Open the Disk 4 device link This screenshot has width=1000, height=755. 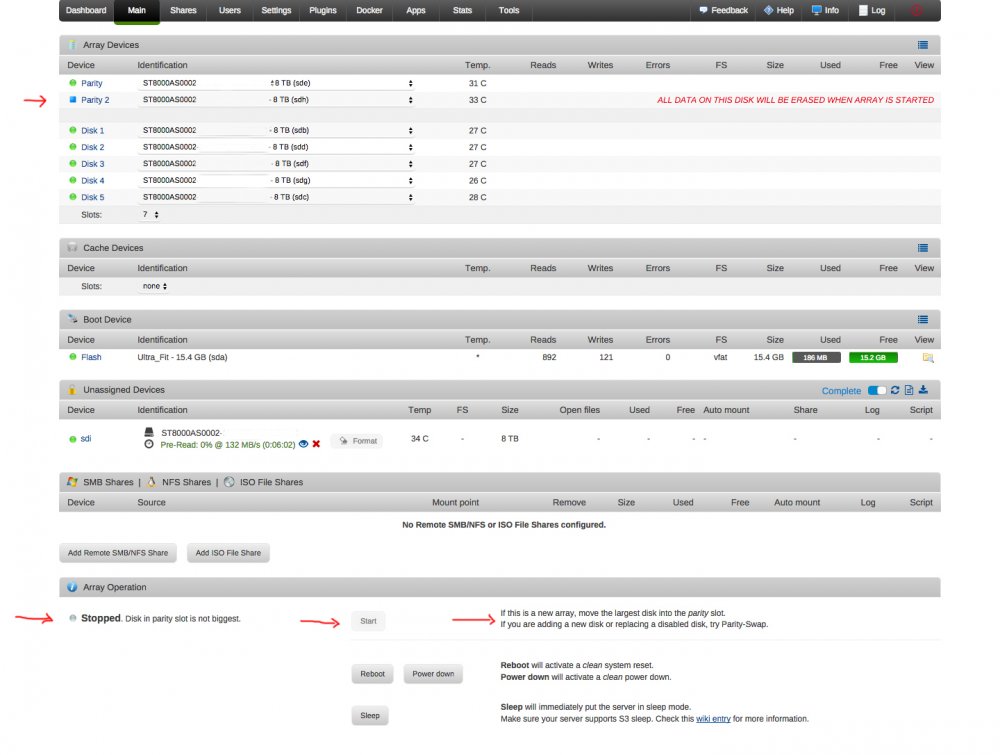click(92, 180)
